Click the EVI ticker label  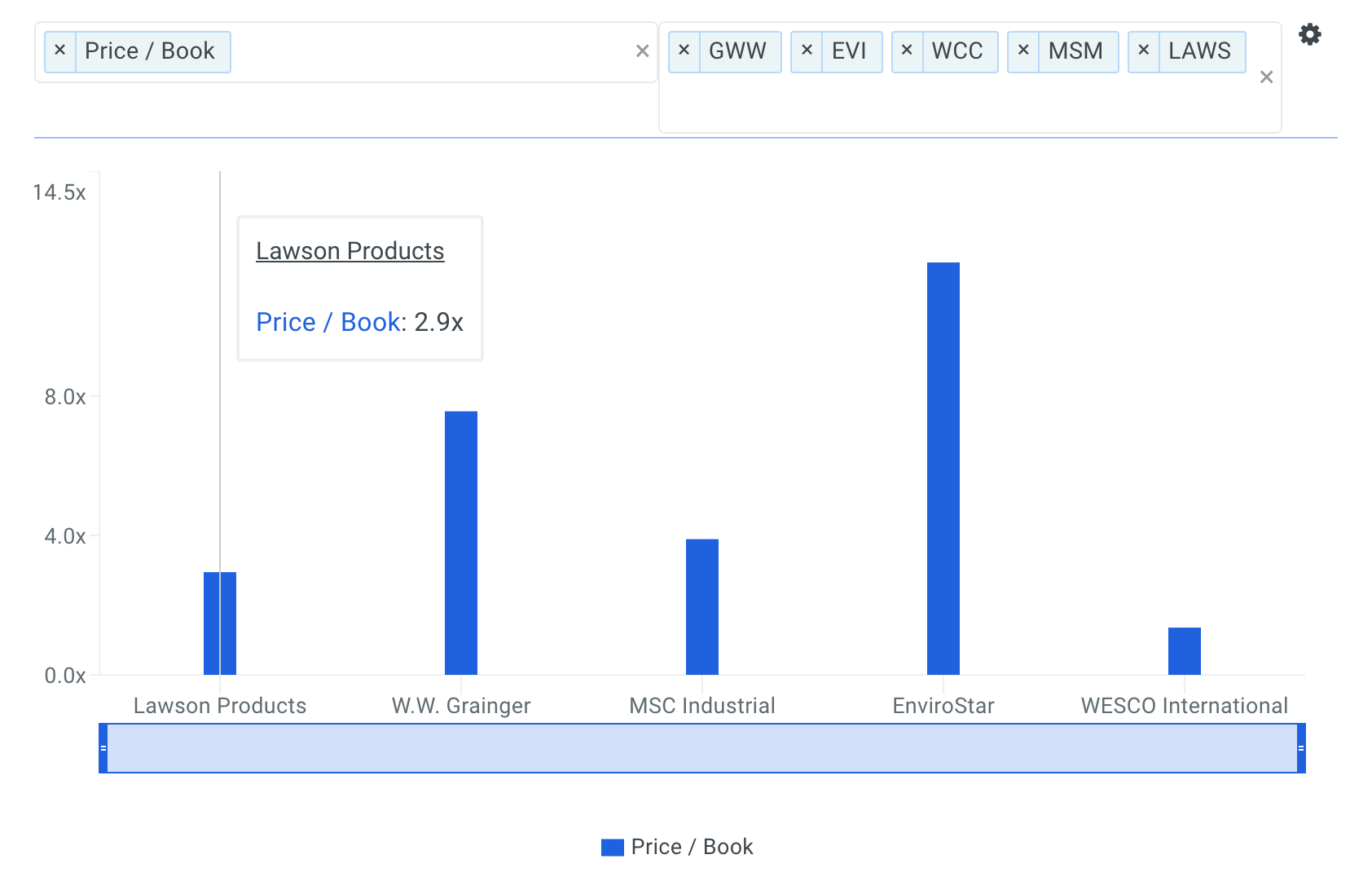click(x=849, y=51)
